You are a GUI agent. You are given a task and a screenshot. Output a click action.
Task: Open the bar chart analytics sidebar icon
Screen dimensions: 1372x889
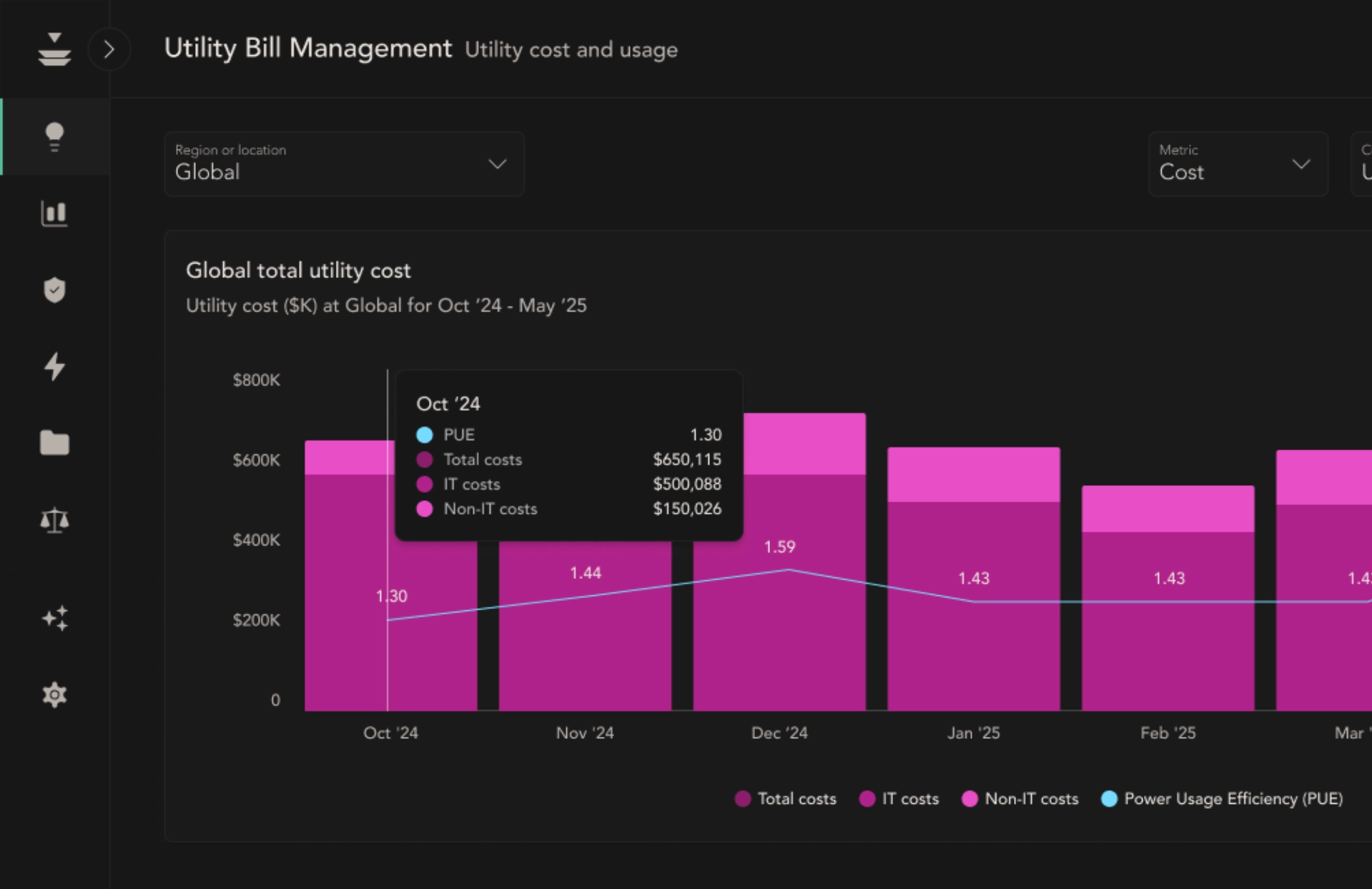pos(54,214)
